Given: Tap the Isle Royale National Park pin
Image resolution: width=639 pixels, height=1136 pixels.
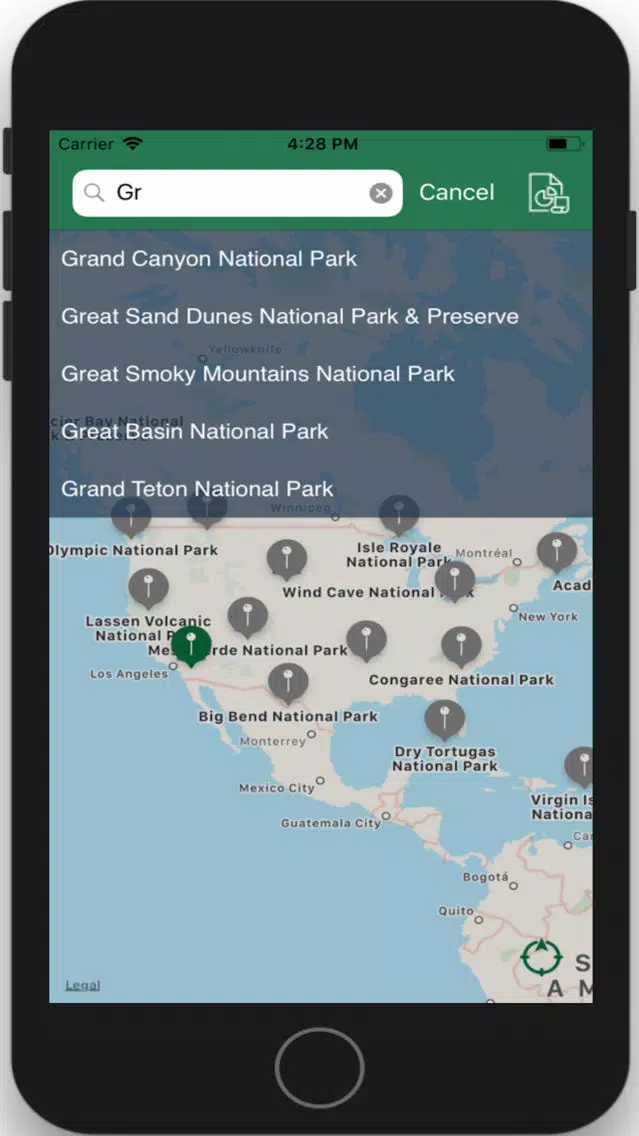Looking at the screenshot, I should coord(399,515).
